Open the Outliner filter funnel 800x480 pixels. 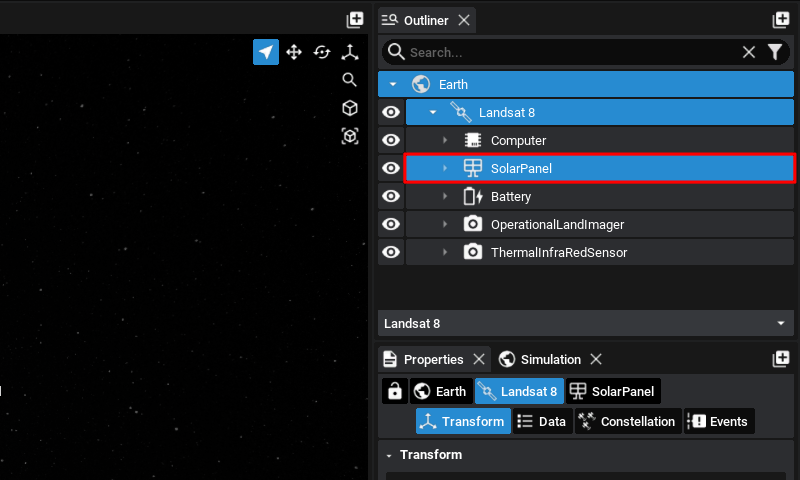tap(775, 52)
